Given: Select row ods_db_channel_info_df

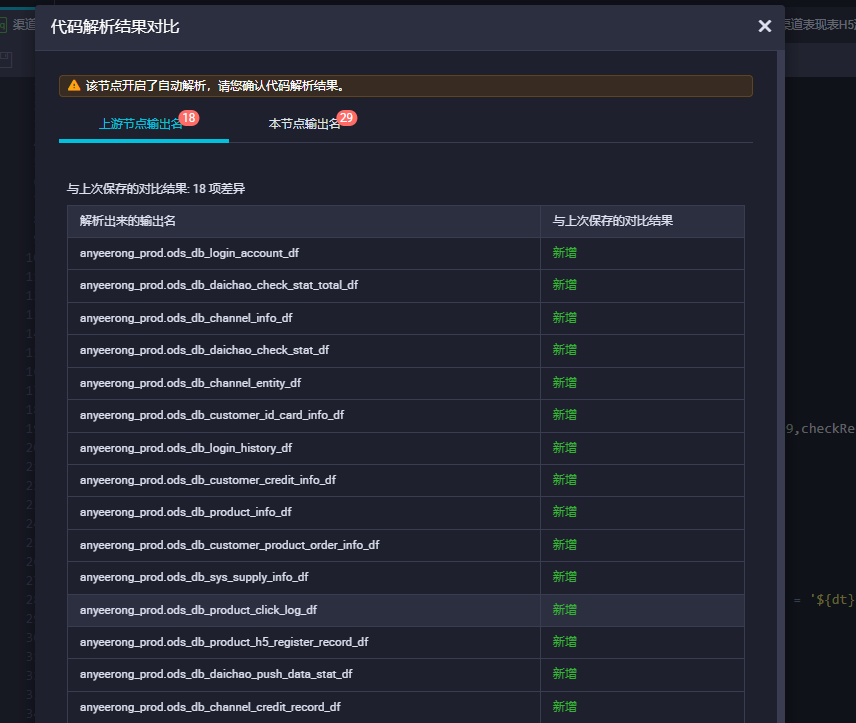Looking at the screenshot, I should click(406, 318).
